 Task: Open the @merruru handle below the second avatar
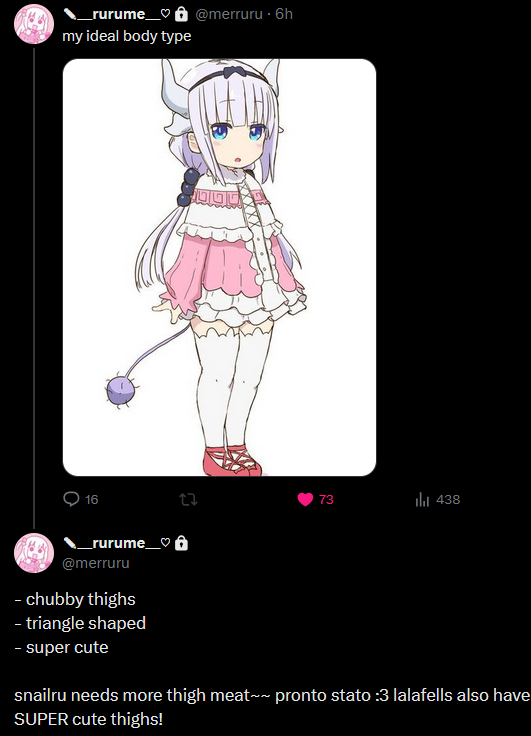click(96, 563)
